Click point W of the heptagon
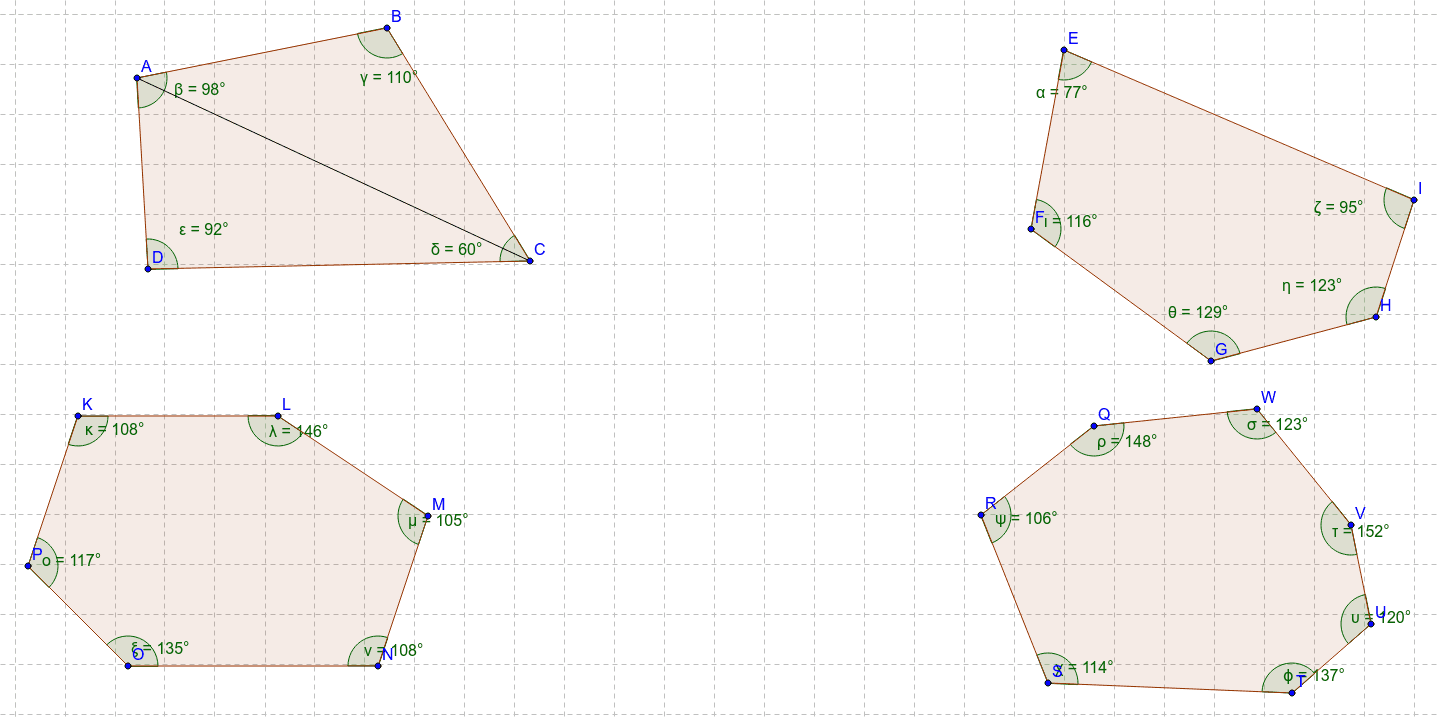Viewport: 1440px width, 722px height. point(1257,409)
